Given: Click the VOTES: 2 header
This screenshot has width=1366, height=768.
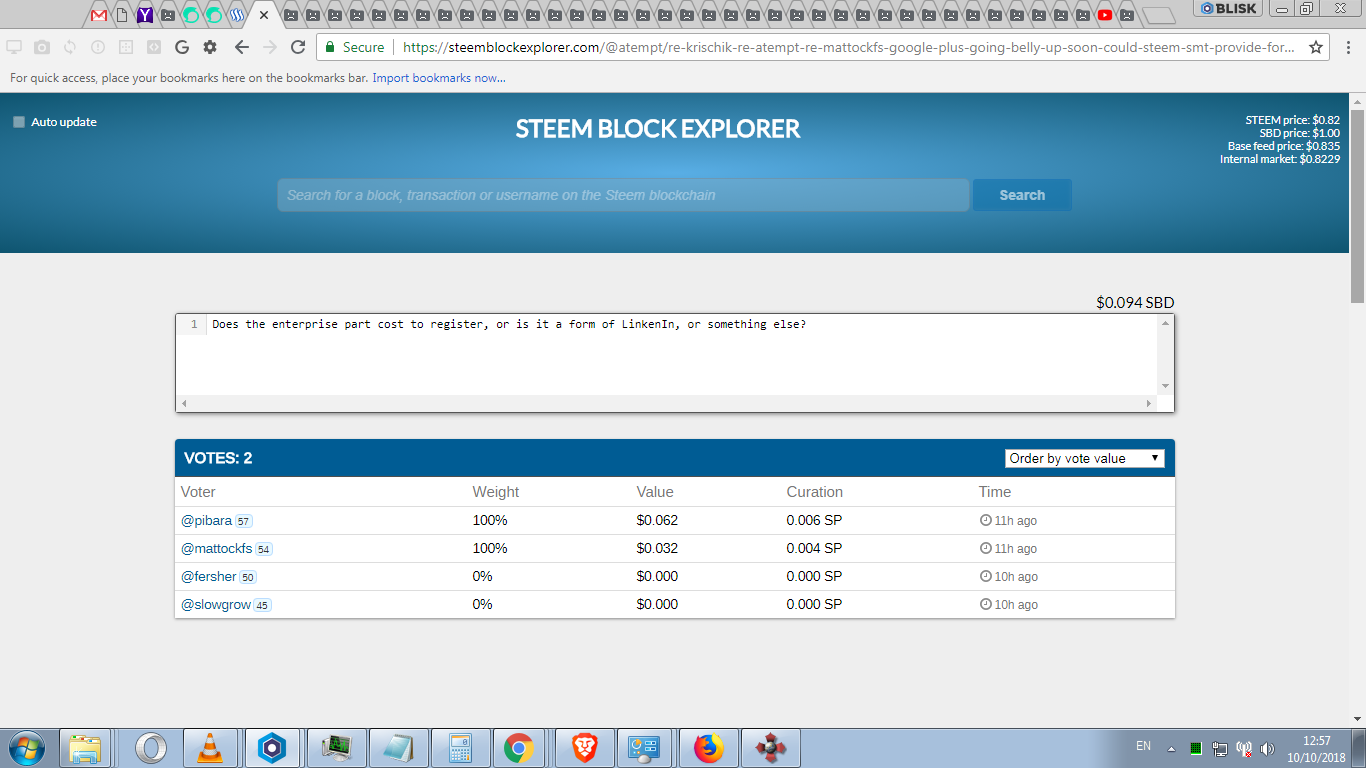Looking at the screenshot, I should [x=218, y=458].
